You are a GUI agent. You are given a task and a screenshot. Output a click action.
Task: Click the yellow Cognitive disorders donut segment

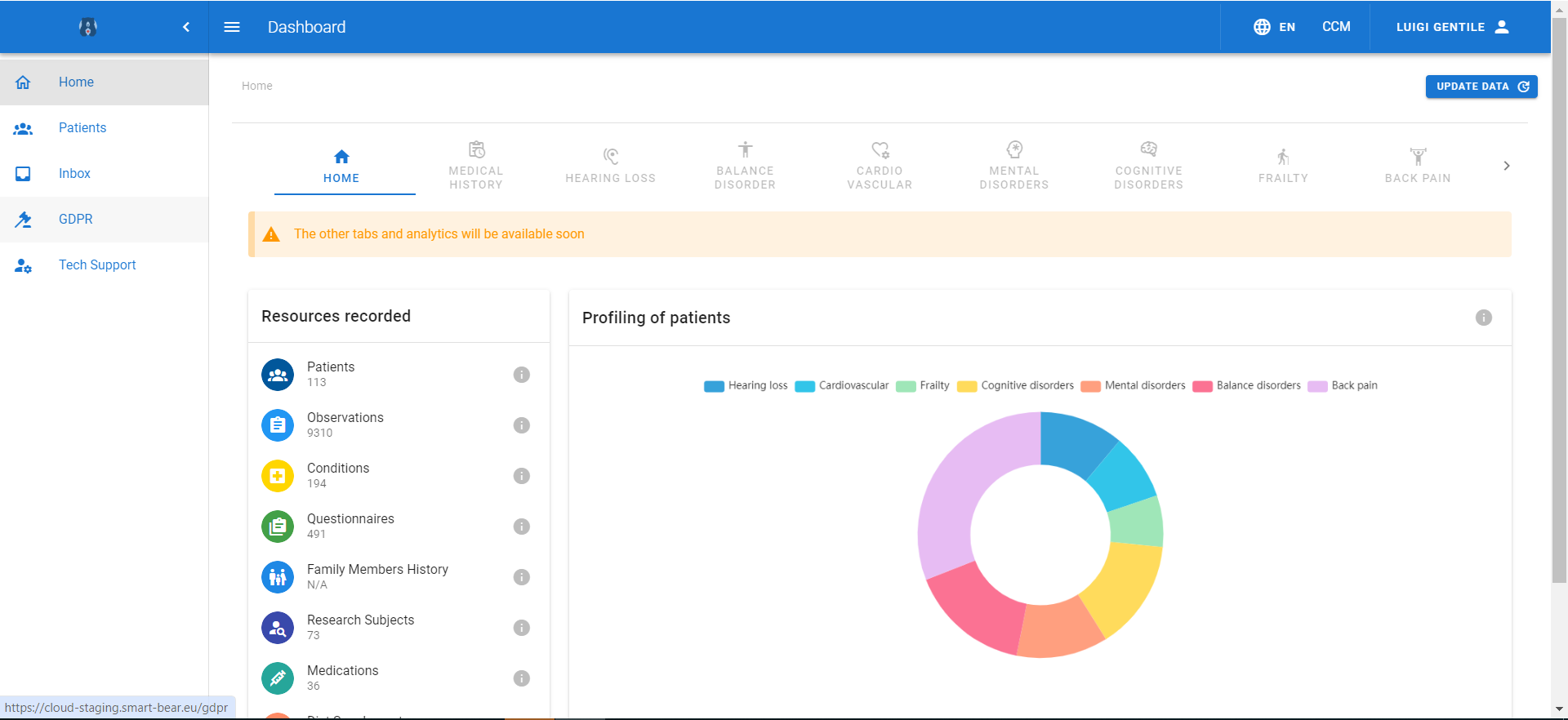coord(1125,586)
